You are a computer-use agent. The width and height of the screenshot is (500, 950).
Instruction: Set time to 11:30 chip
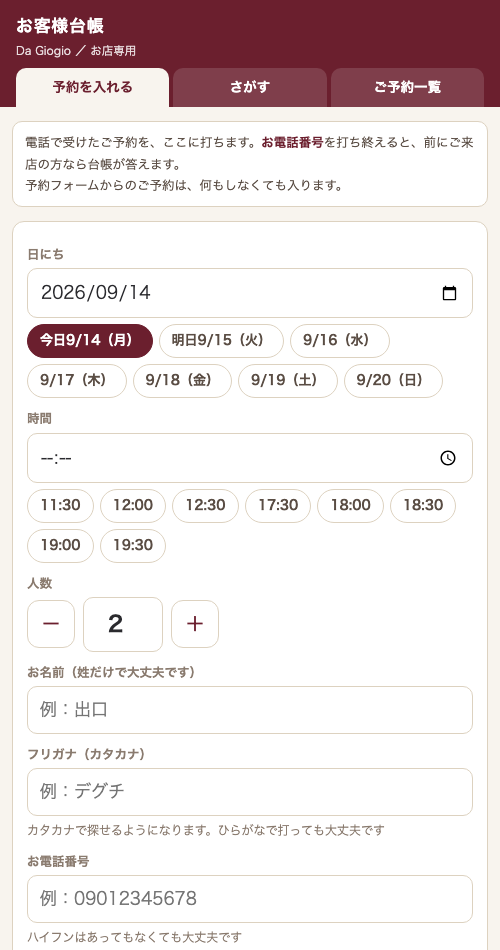[x=61, y=505]
